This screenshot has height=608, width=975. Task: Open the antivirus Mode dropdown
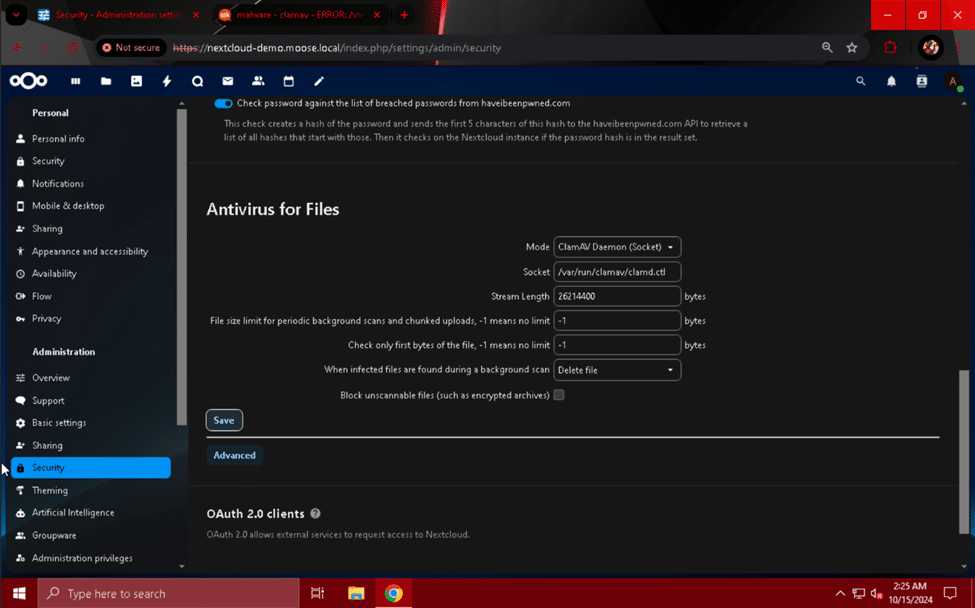pyautogui.click(x=617, y=247)
